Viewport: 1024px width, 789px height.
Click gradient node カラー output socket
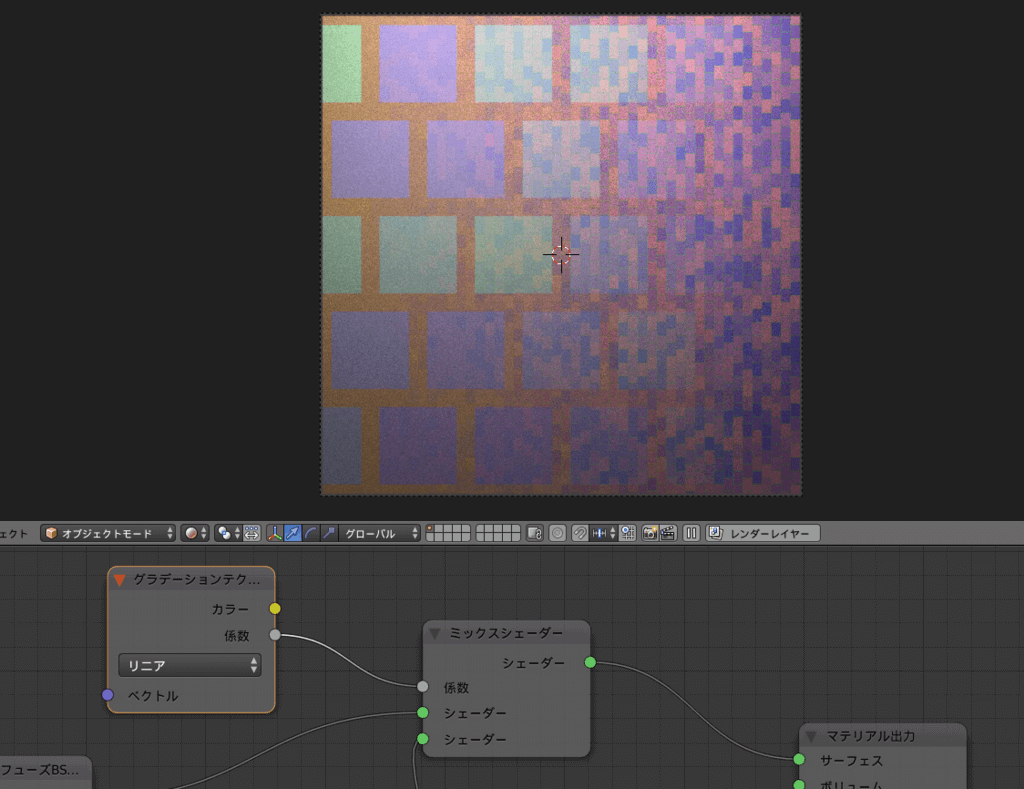point(275,609)
